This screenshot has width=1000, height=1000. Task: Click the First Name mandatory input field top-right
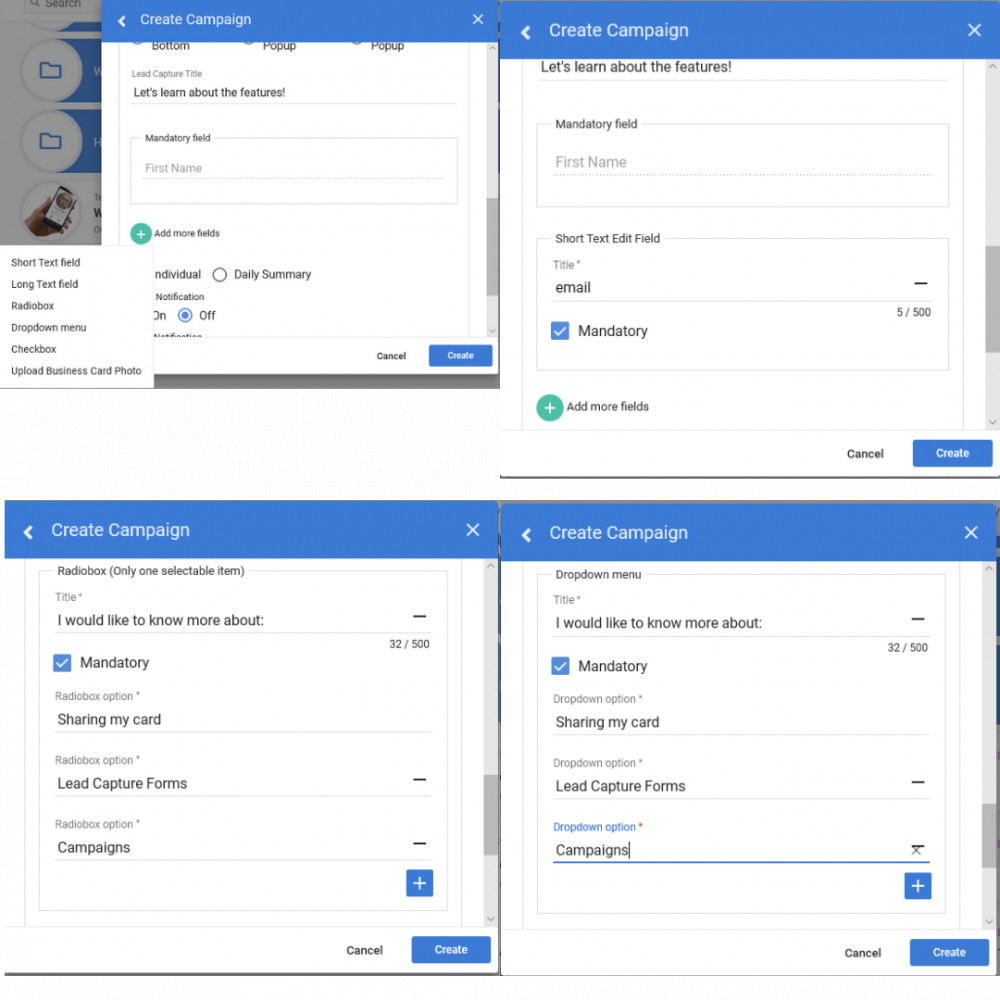742,163
